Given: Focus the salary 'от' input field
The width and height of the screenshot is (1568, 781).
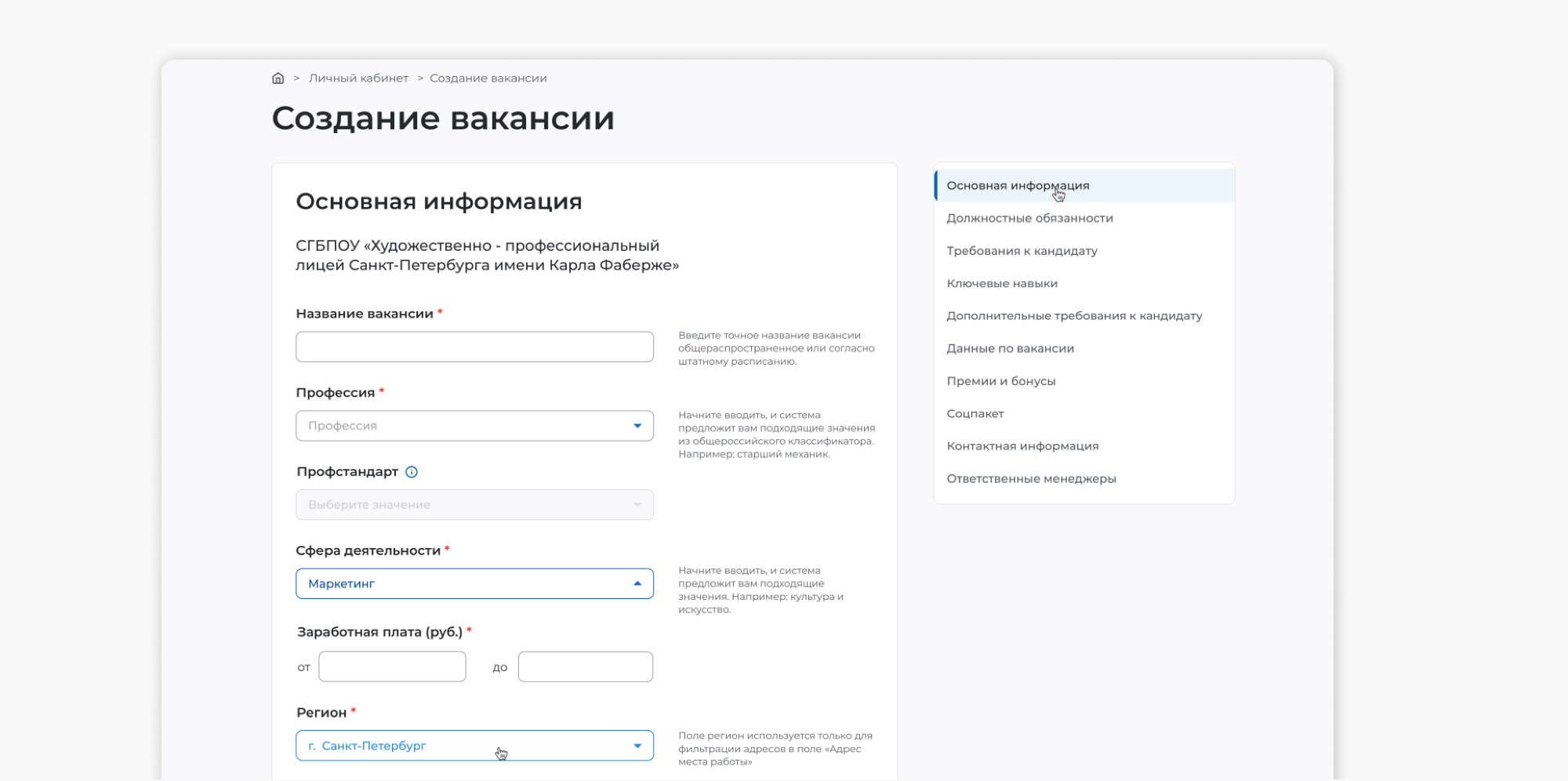Looking at the screenshot, I should [x=392, y=667].
